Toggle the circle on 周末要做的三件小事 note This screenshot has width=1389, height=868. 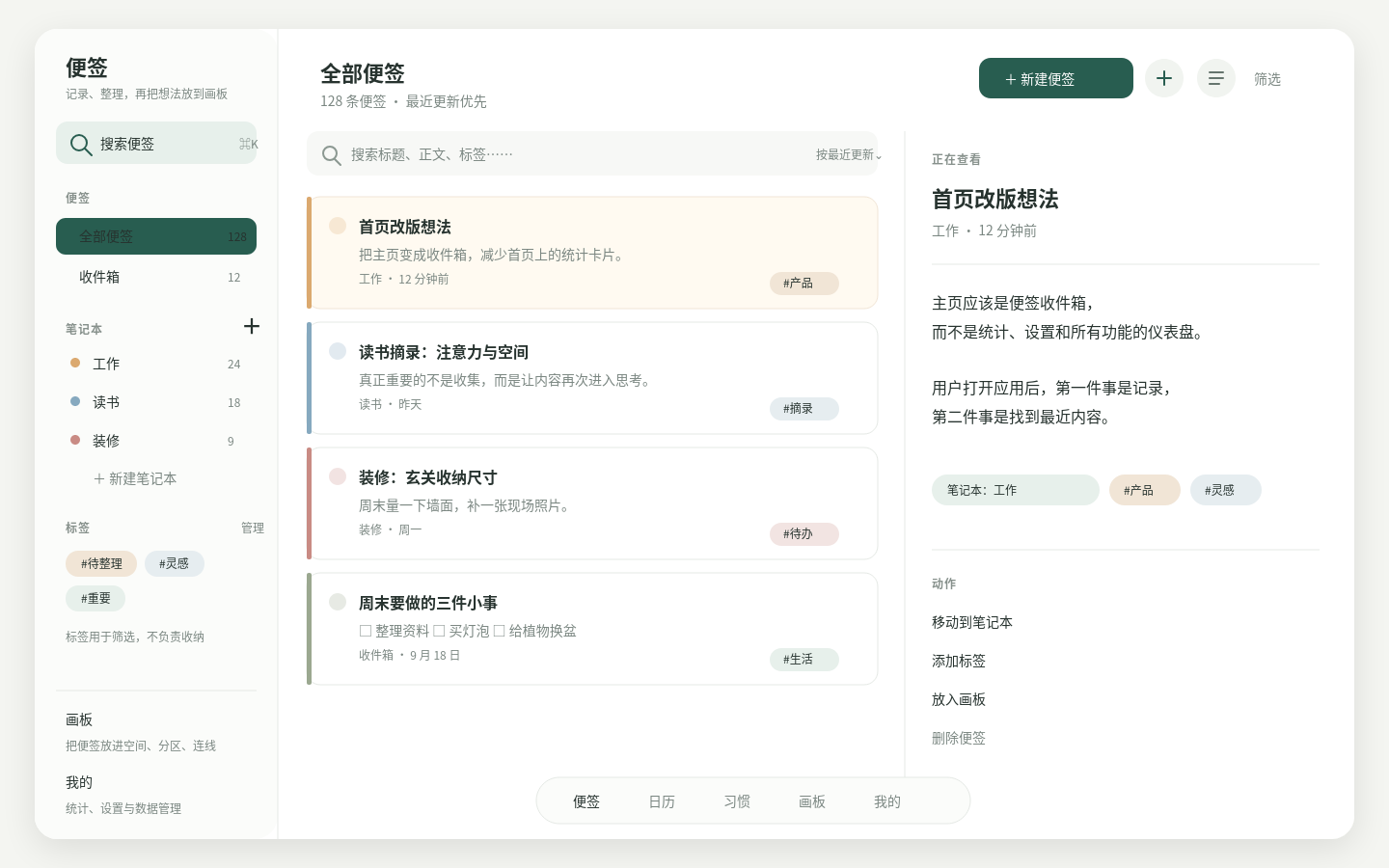tap(338, 602)
